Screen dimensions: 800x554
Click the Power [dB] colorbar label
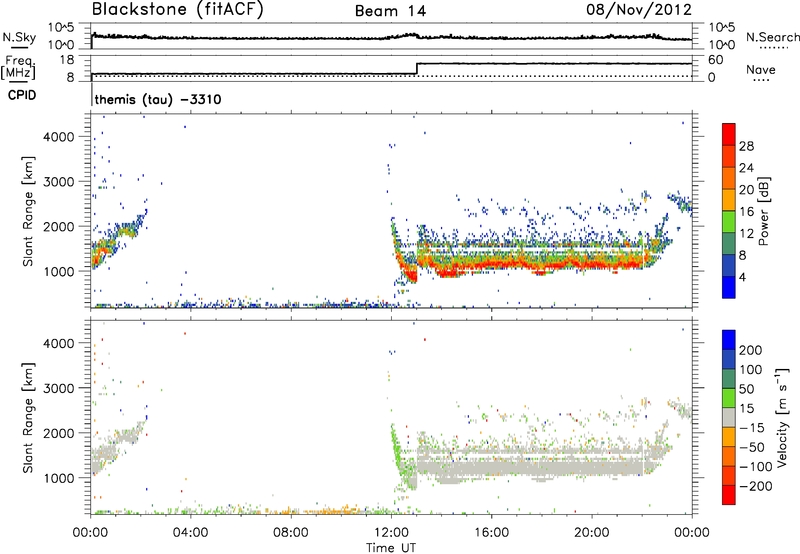tap(763, 211)
